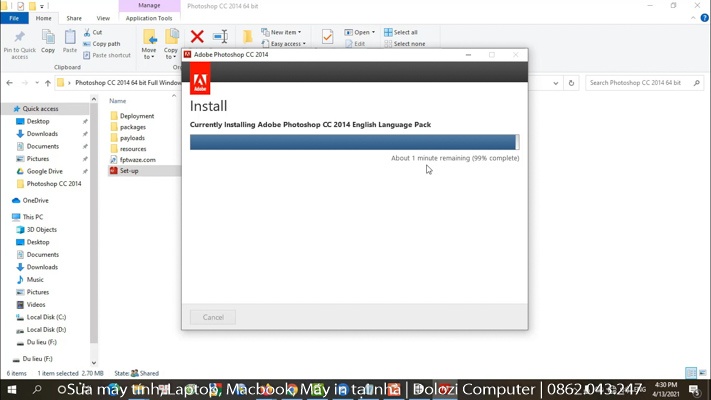Click the Search Photoshop CC 2014 box

pos(645,83)
